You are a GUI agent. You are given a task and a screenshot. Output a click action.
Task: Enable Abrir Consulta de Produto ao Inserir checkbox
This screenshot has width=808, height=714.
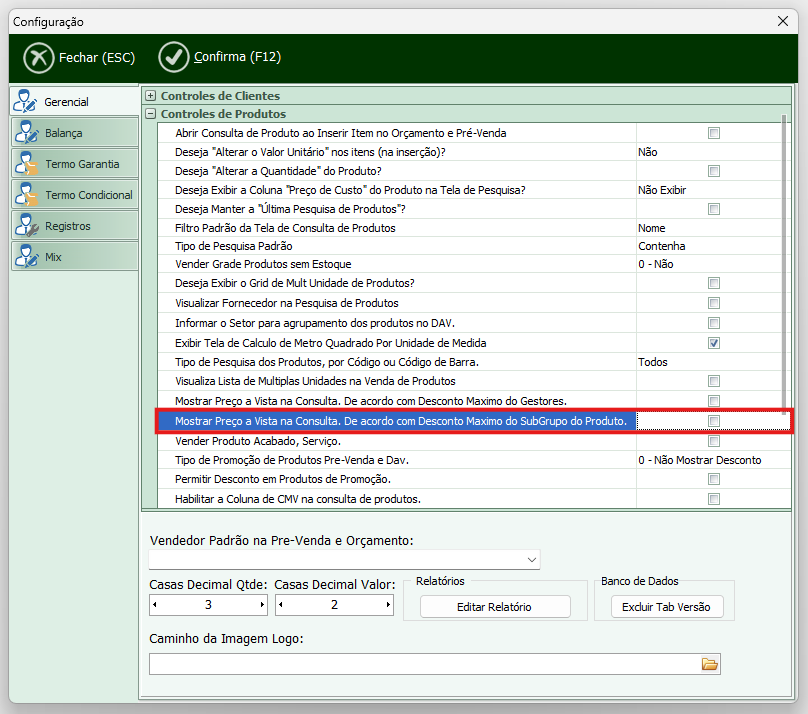pos(714,133)
